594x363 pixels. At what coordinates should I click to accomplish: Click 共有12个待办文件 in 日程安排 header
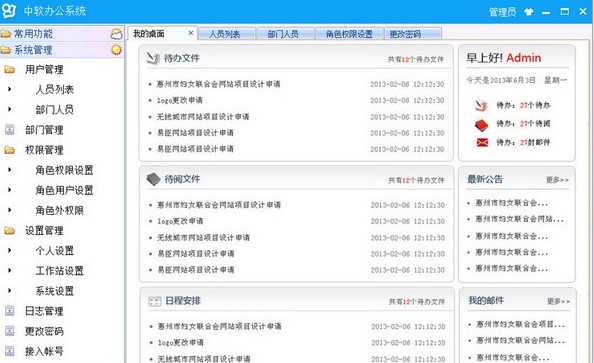coord(417,302)
